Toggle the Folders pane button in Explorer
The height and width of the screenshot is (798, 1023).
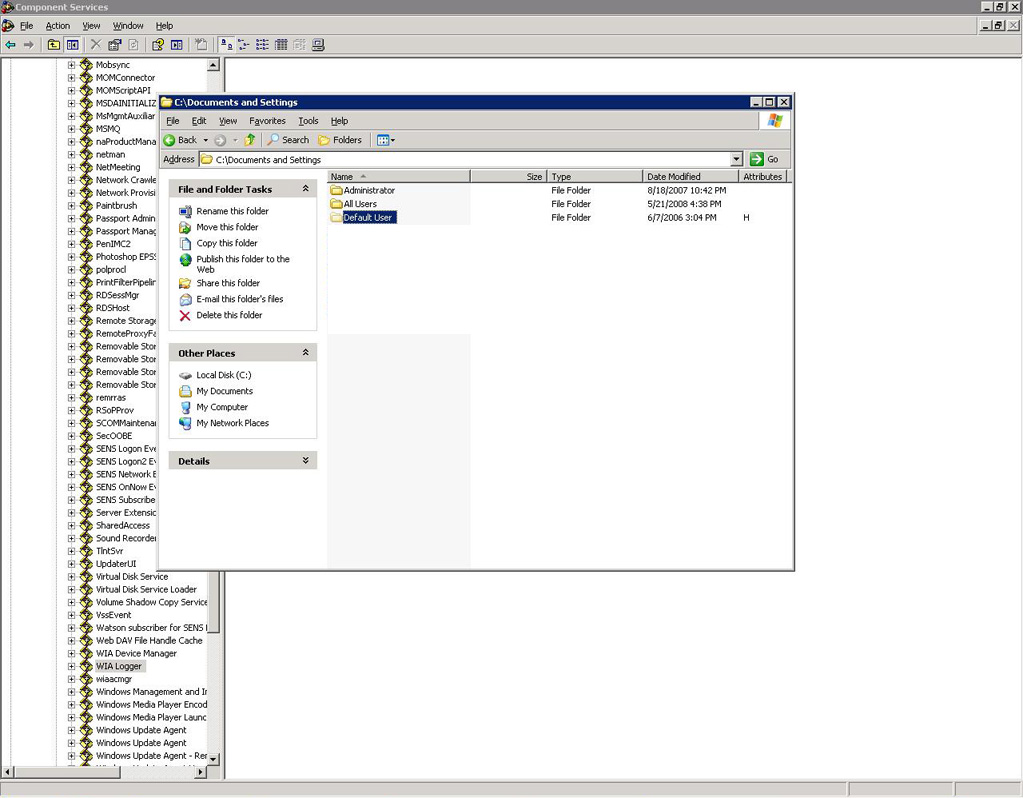point(339,140)
